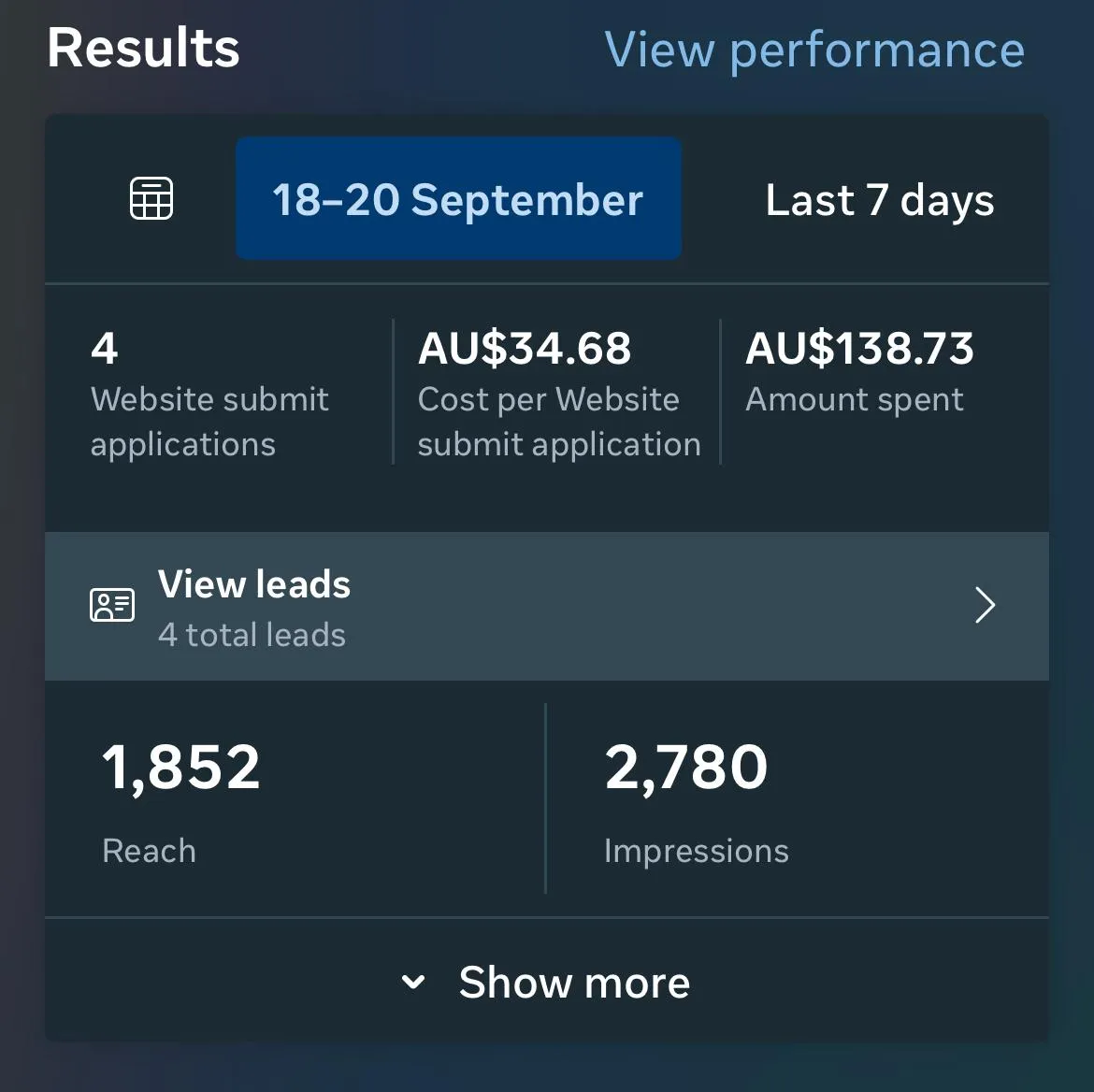The width and height of the screenshot is (1094, 1092).
Task: Click the Impressions label
Action: 697,852
